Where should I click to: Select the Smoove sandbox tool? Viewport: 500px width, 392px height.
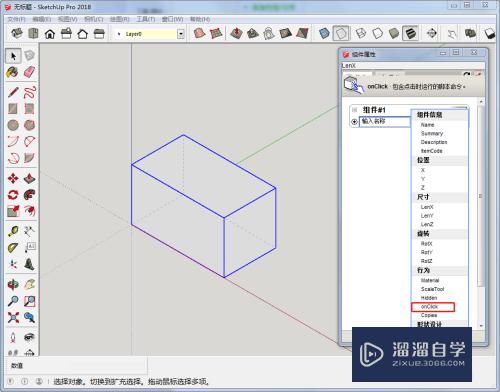[236, 33]
